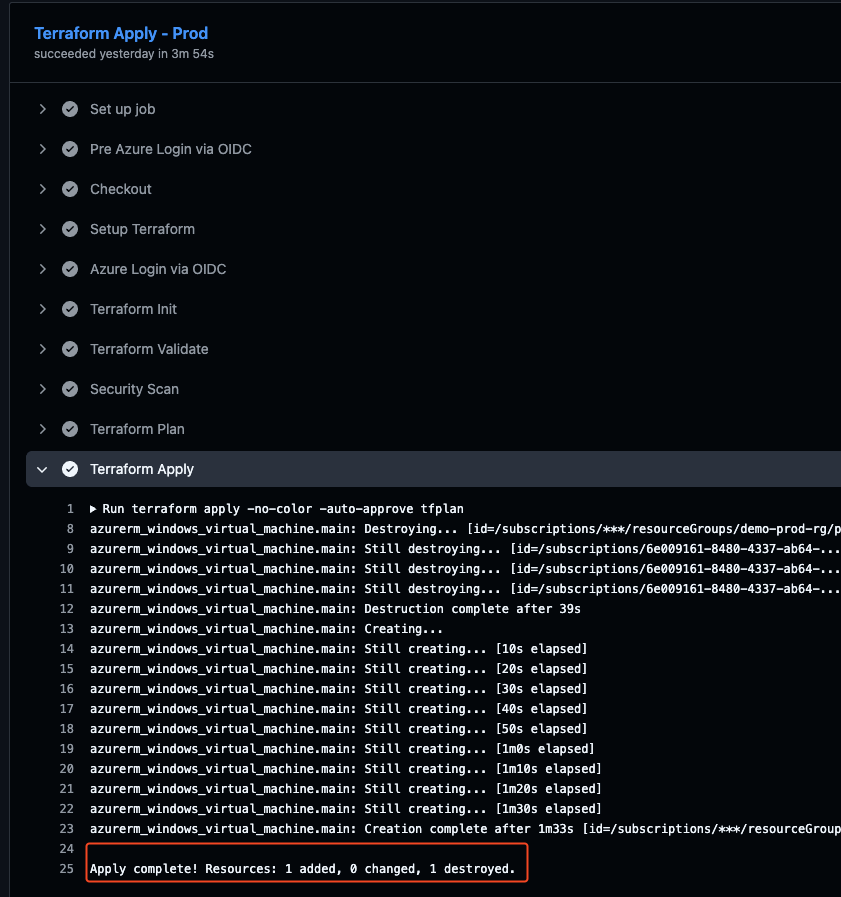Click log line number 25
Viewport: 841px width, 897px height.
coord(67,869)
